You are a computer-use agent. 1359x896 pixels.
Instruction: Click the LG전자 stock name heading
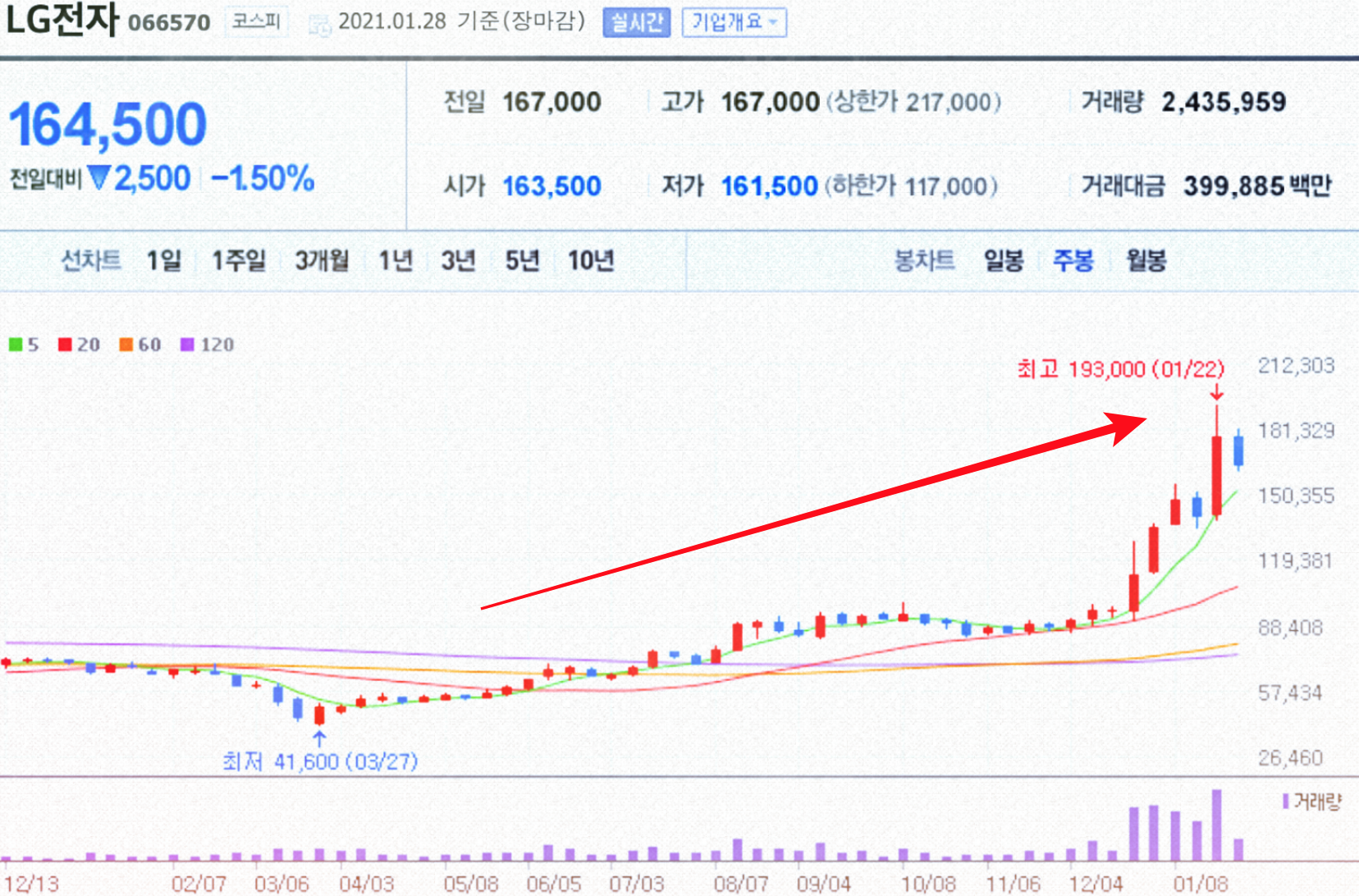pyautogui.click(x=62, y=20)
